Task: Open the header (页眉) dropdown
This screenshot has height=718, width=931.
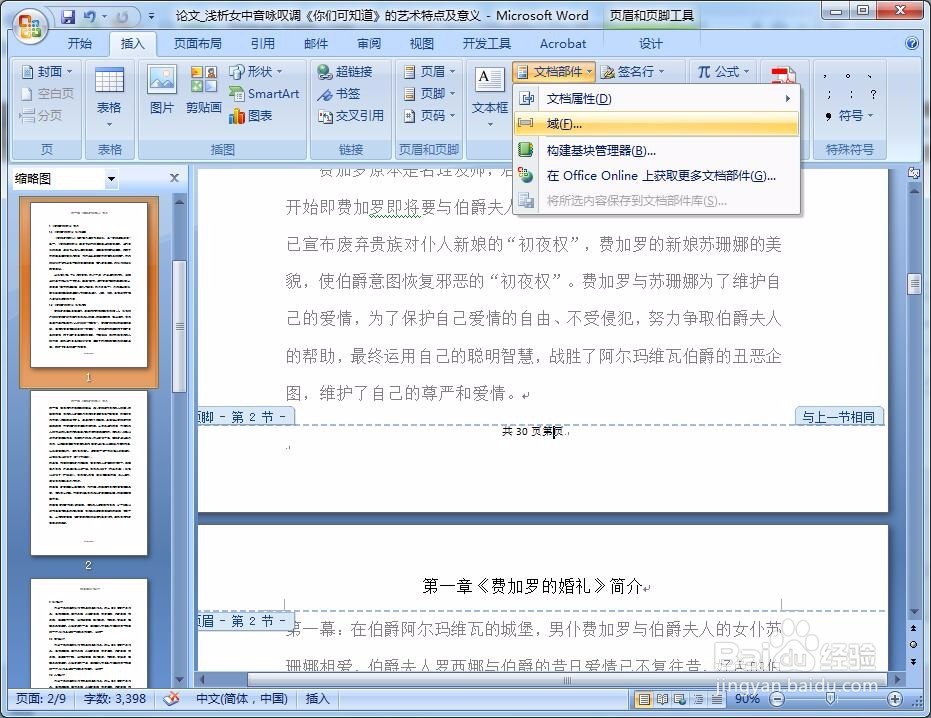Action: click(x=429, y=72)
